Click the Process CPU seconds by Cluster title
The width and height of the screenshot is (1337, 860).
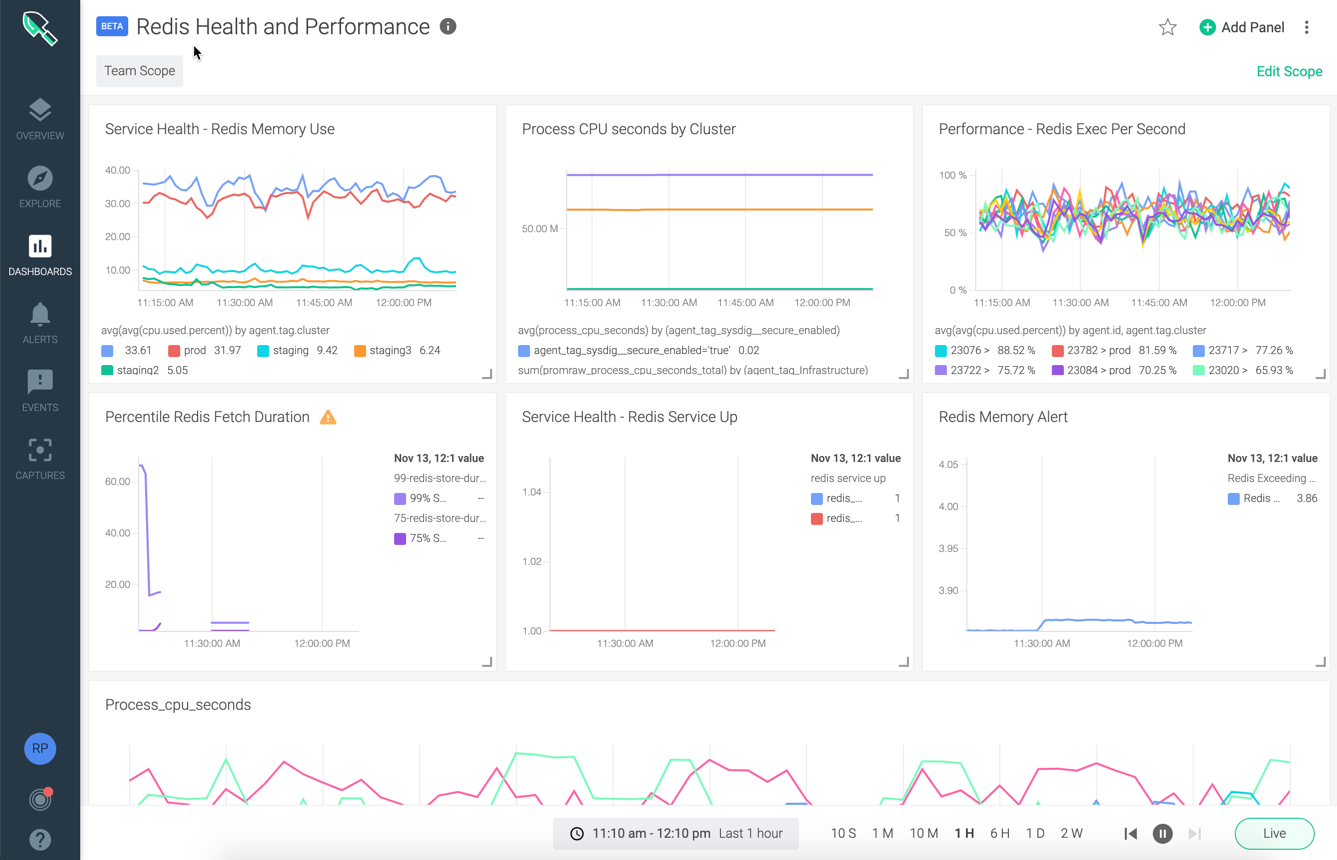tap(629, 129)
